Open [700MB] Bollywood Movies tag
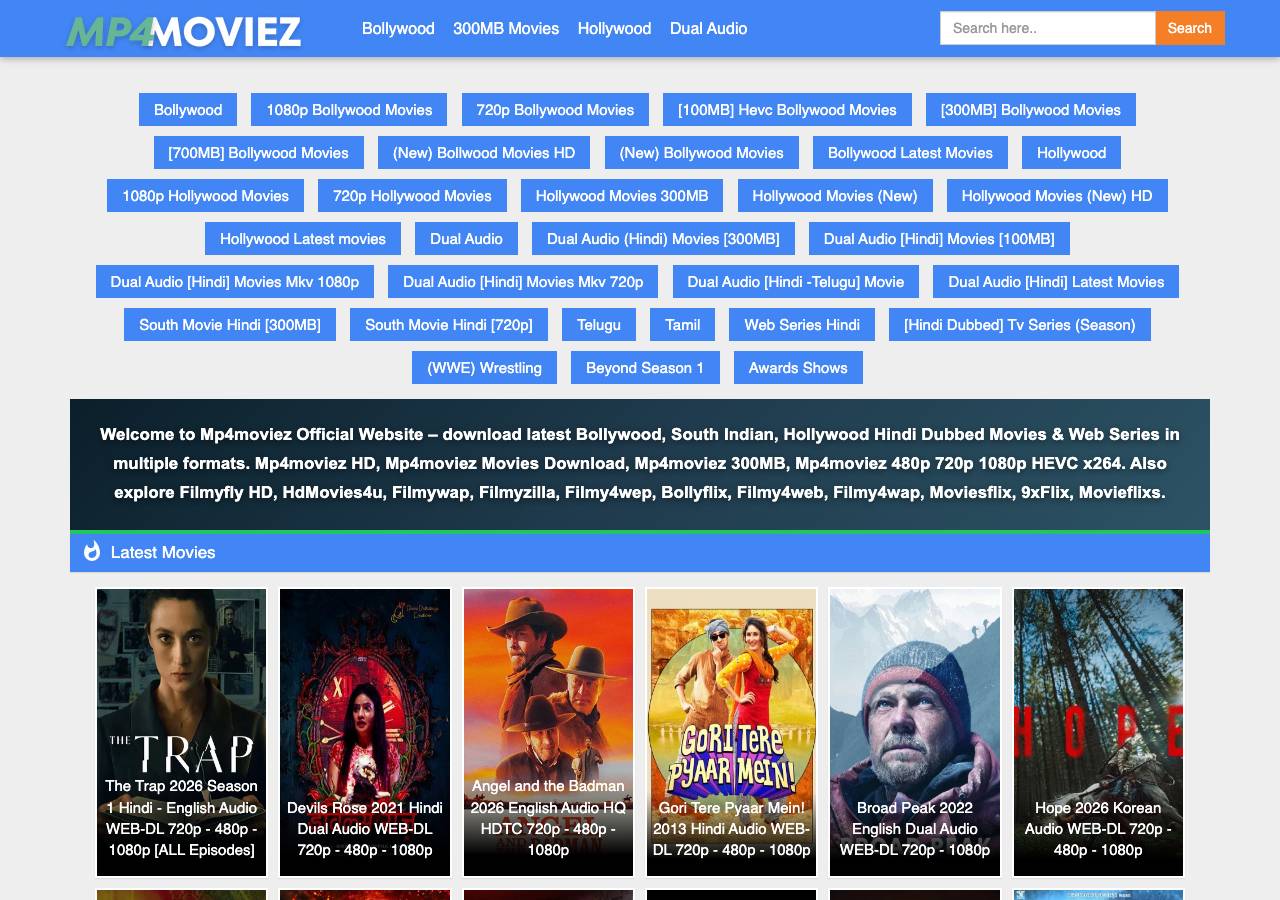This screenshot has width=1280, height=900. [x=259, y=153]
